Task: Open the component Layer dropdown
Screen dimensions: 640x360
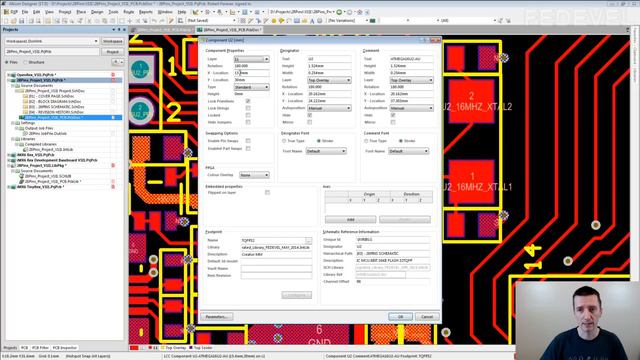Action: tap(251, 59)
